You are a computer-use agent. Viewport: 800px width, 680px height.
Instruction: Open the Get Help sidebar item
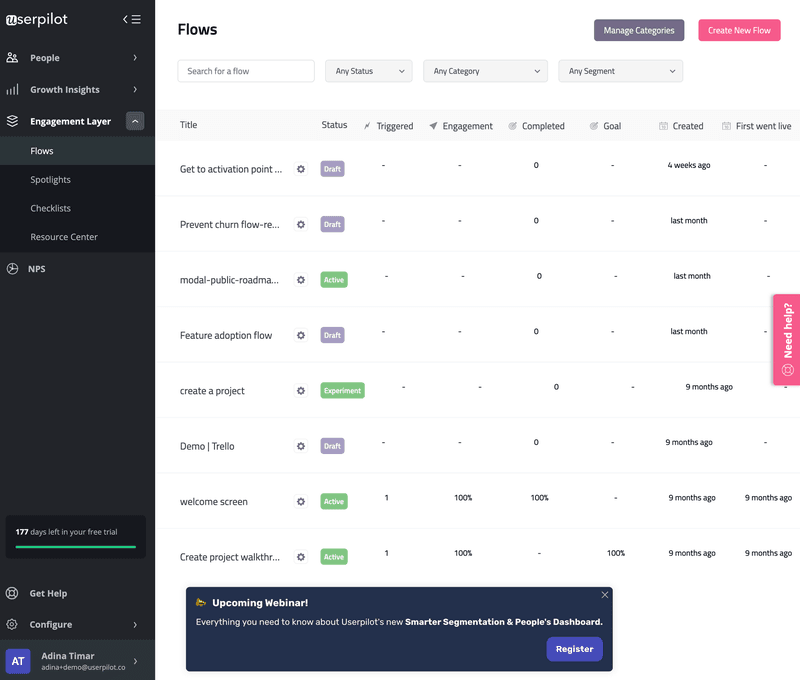tap(48, 593)
